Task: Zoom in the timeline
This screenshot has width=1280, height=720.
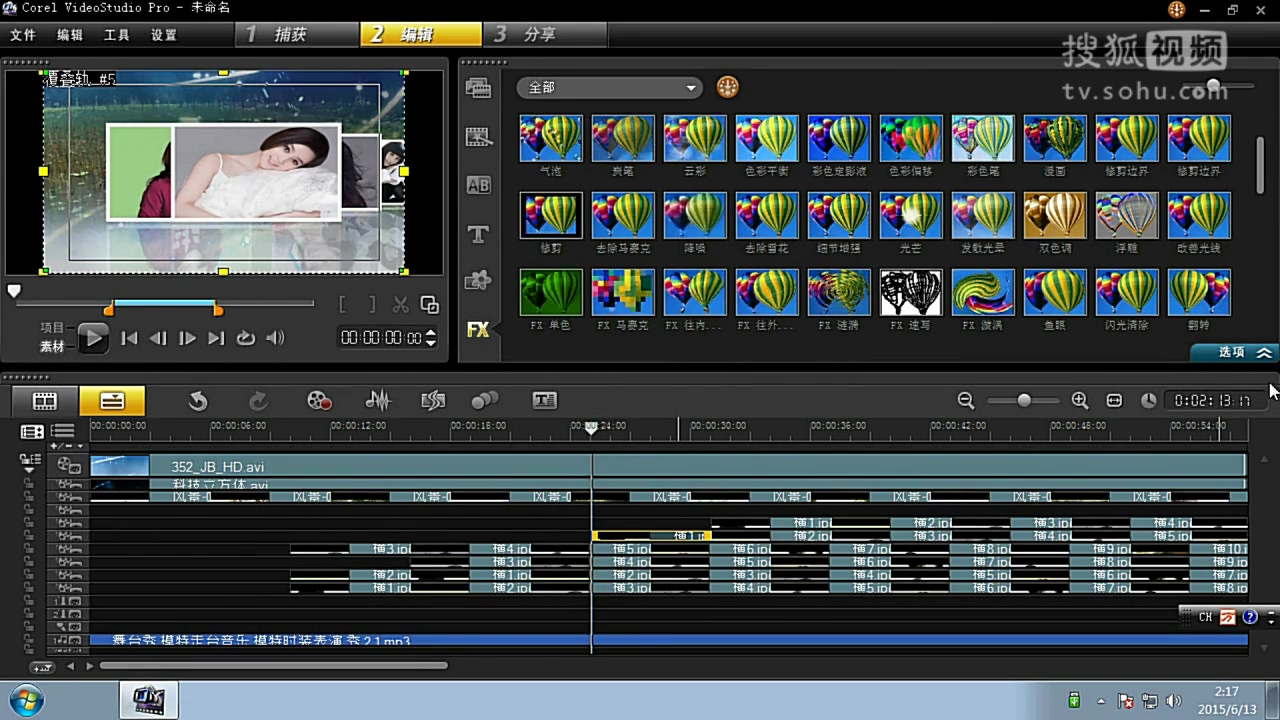Action: pos(1080,400)
